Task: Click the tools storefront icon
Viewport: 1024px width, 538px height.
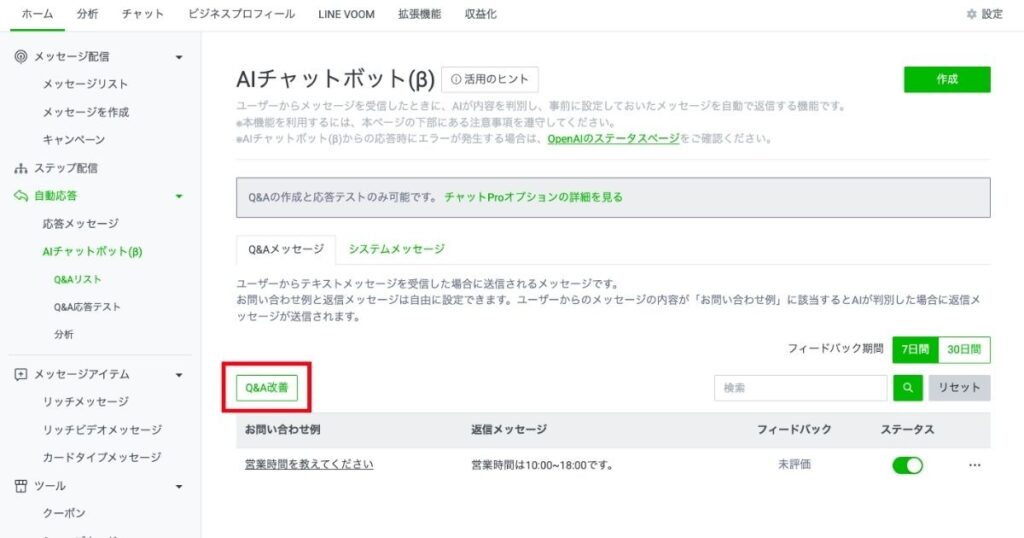Action: [21, 486]
